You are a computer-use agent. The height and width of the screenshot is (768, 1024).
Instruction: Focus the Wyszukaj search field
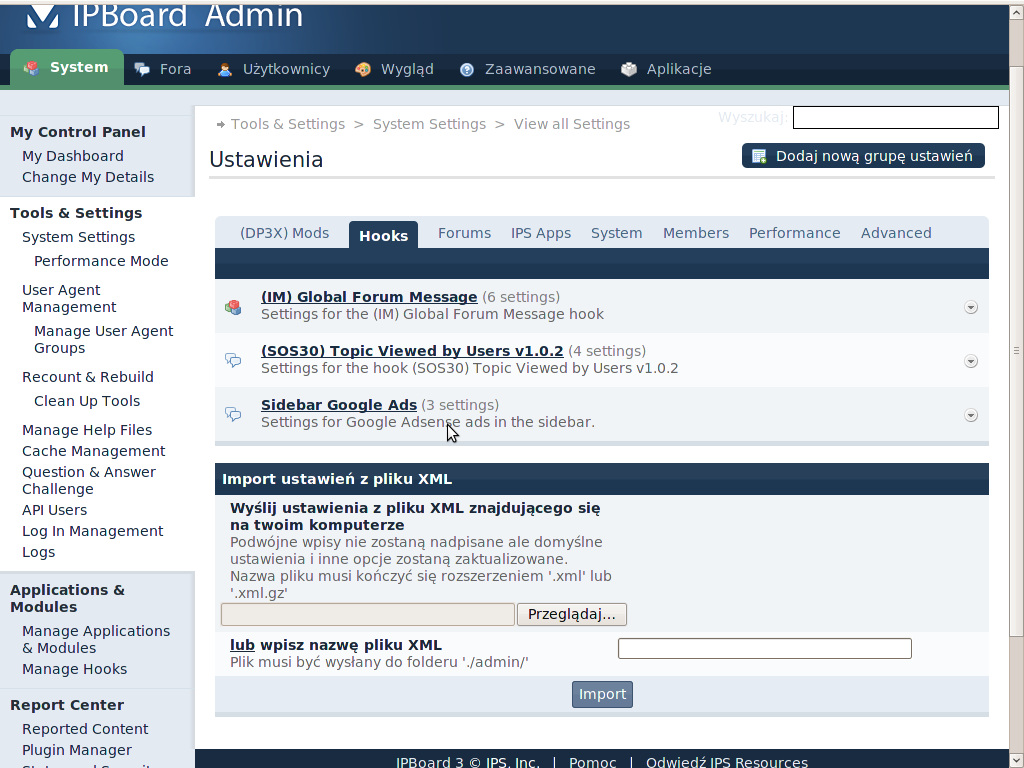(x=895, y=118)
